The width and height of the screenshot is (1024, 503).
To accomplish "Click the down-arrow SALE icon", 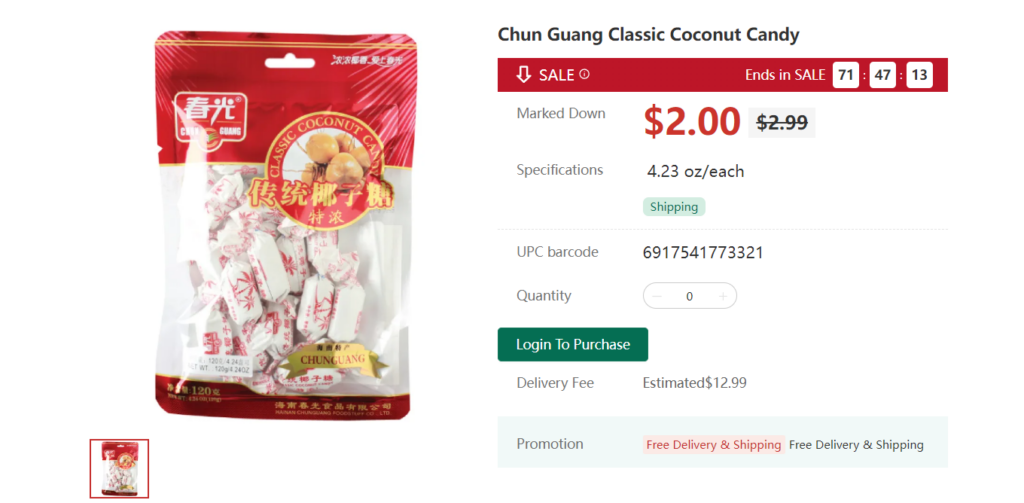I will [x=524, y=75].
